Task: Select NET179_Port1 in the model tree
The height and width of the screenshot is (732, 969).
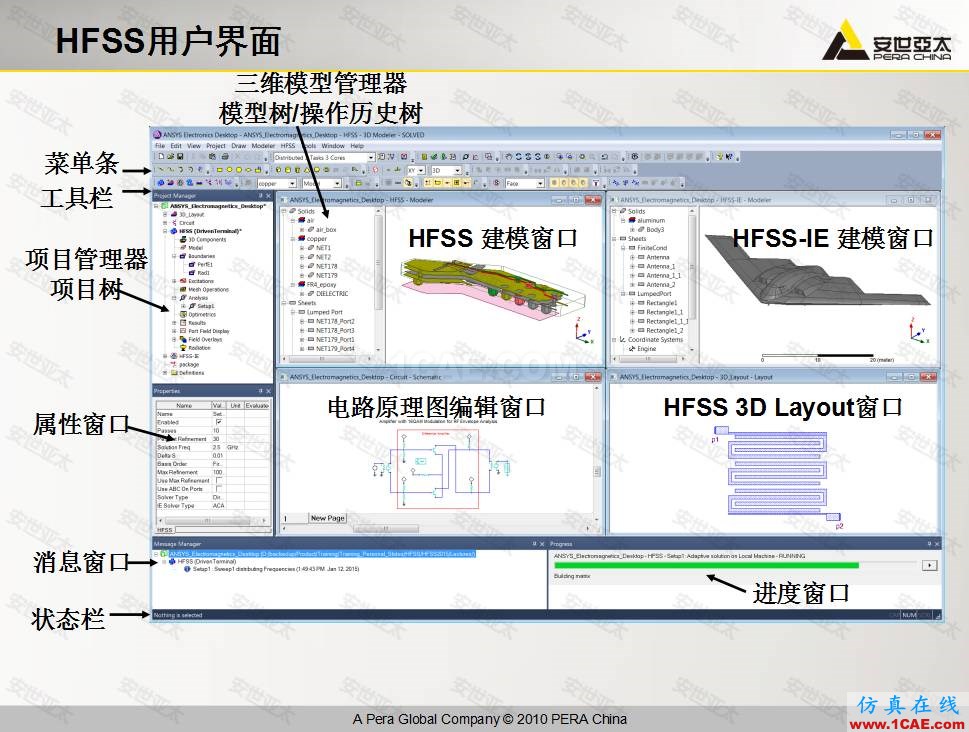Action: pyautogui.click(x=335, y=339)
